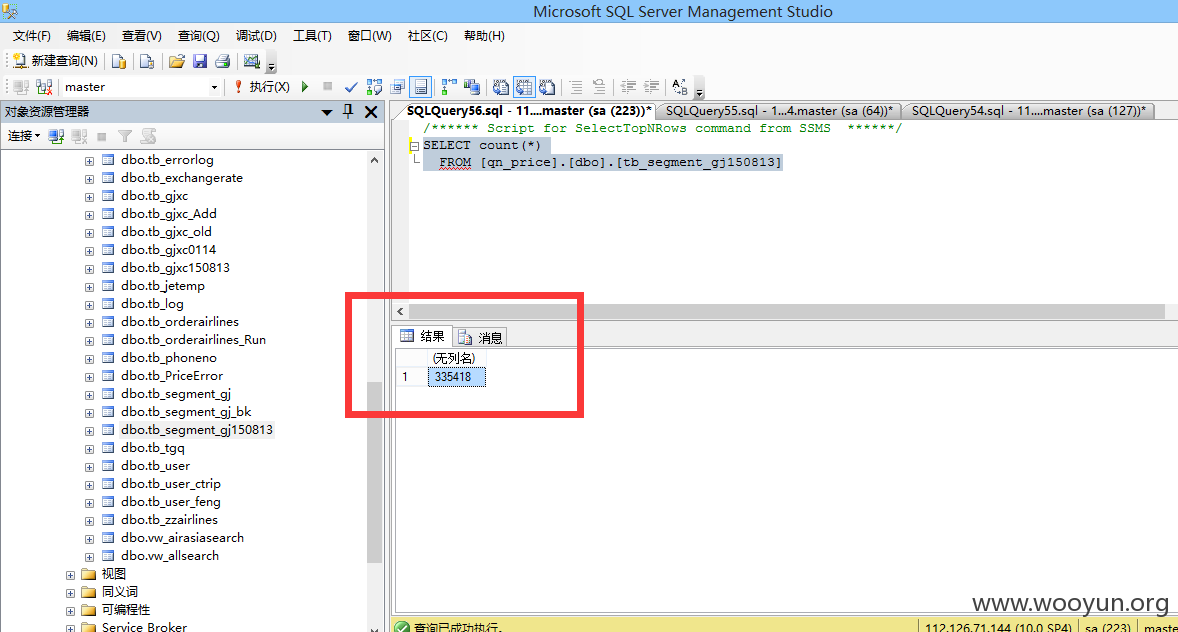Click the Parse checkmark icon
This screenshot has height=632, width=1178.
(x=351, y=87)
